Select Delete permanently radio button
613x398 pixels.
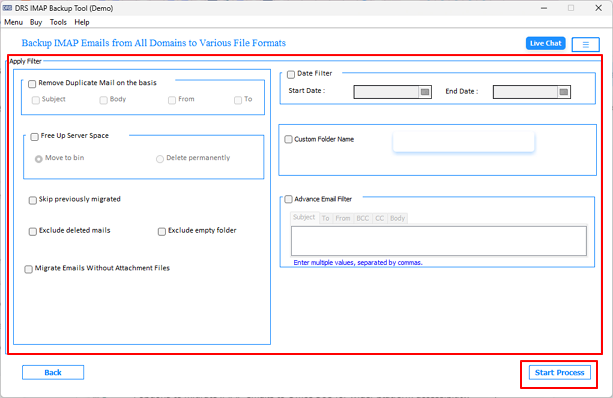tap(160, 159)
